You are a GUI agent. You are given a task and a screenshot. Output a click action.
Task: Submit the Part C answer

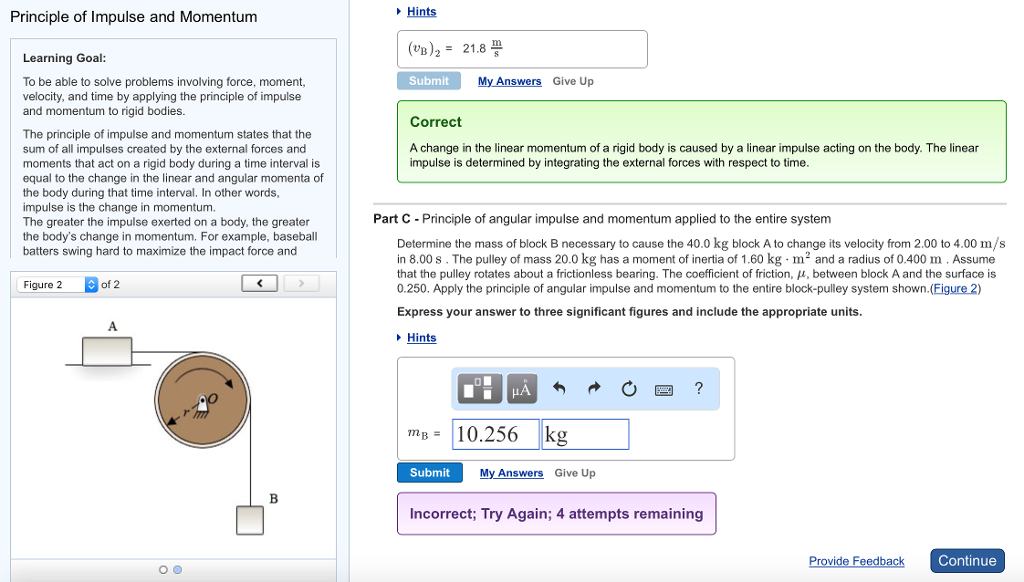pos(429,472)
